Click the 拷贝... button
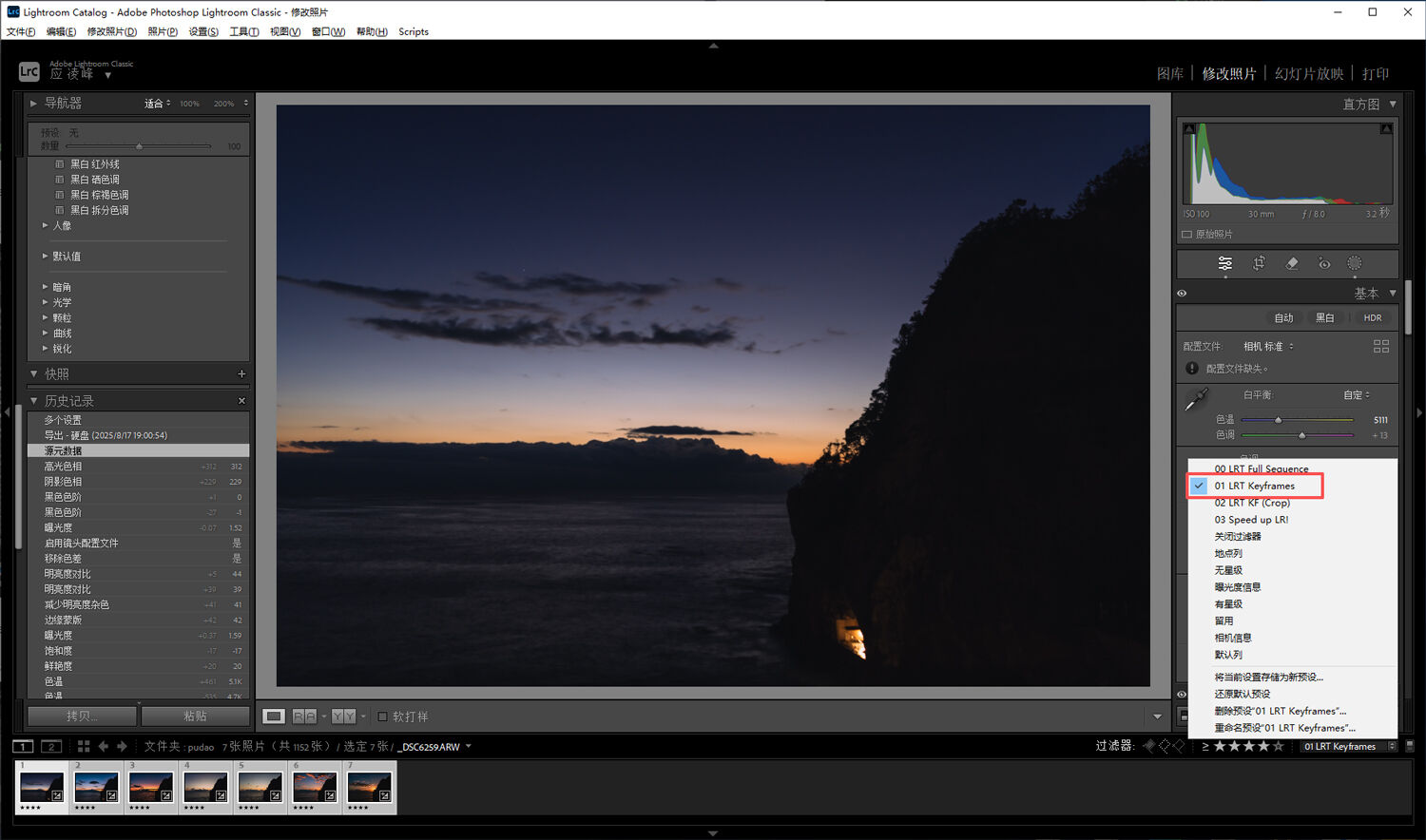Image resolution: width=1426 pixels, height=840 pixels. (83, 716)
